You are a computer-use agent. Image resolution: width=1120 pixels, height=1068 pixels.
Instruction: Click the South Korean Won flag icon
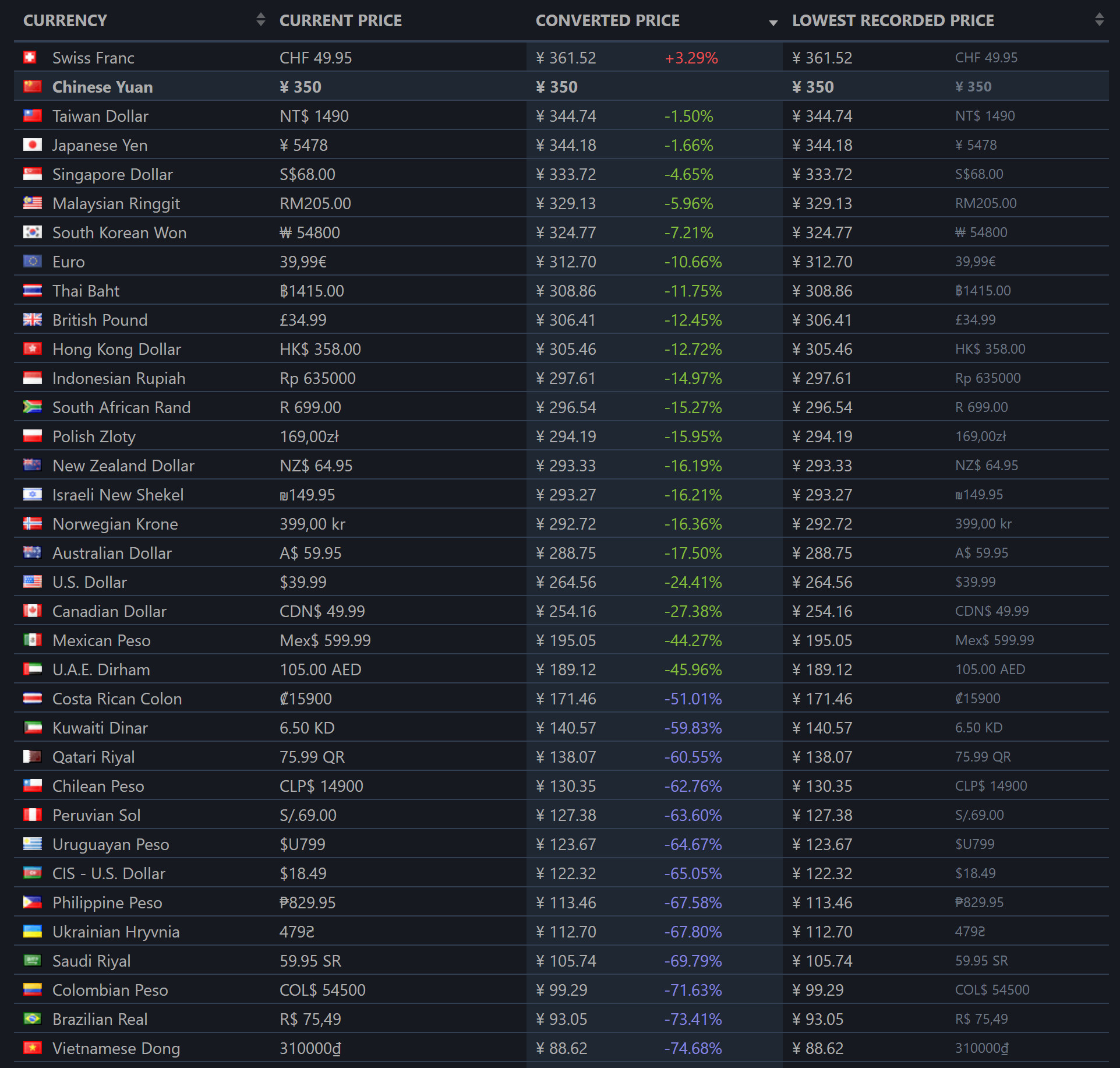point(32,232)
